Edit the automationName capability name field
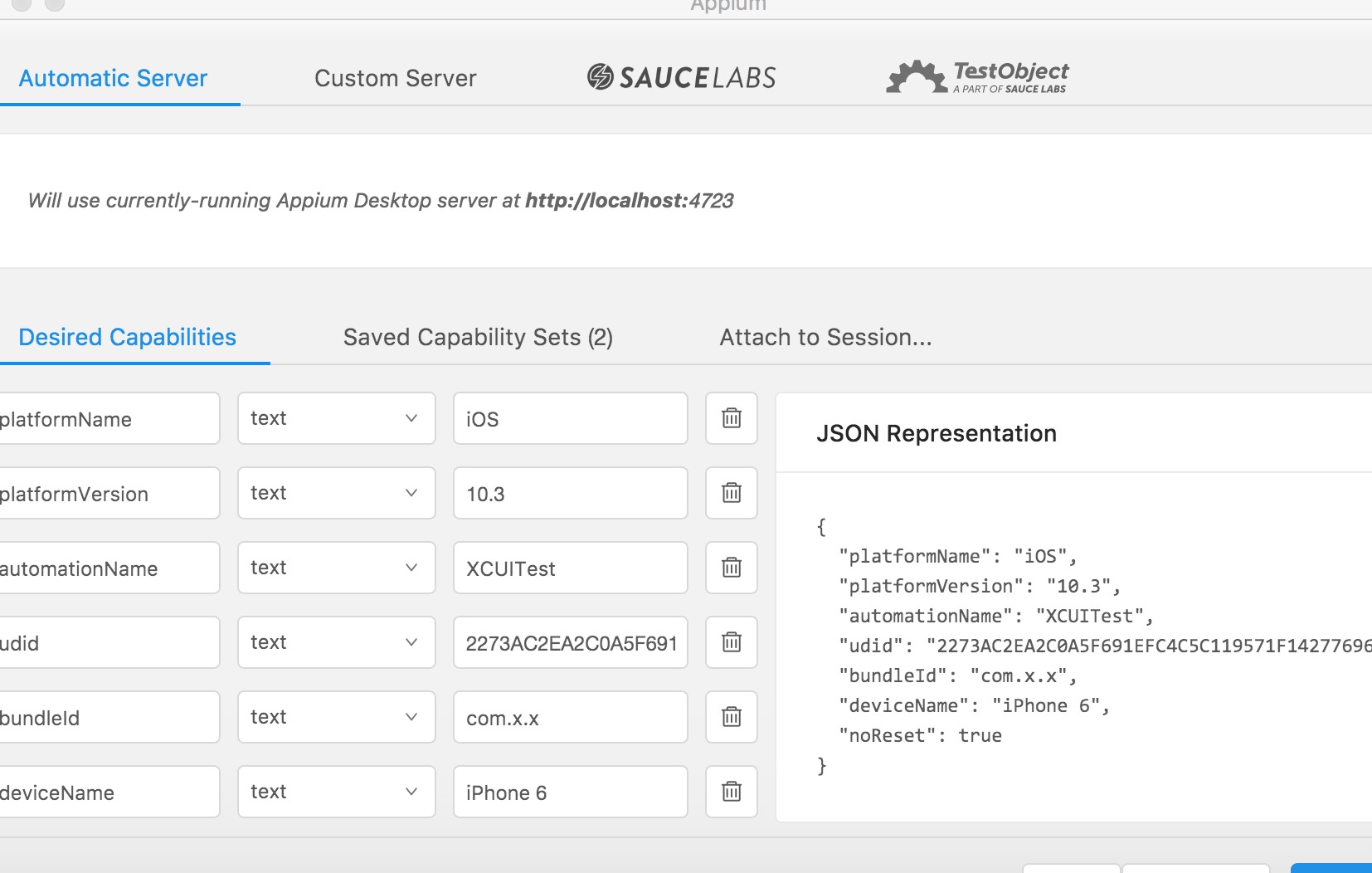Screen dimensions: 1372x873 pos(109,568)
